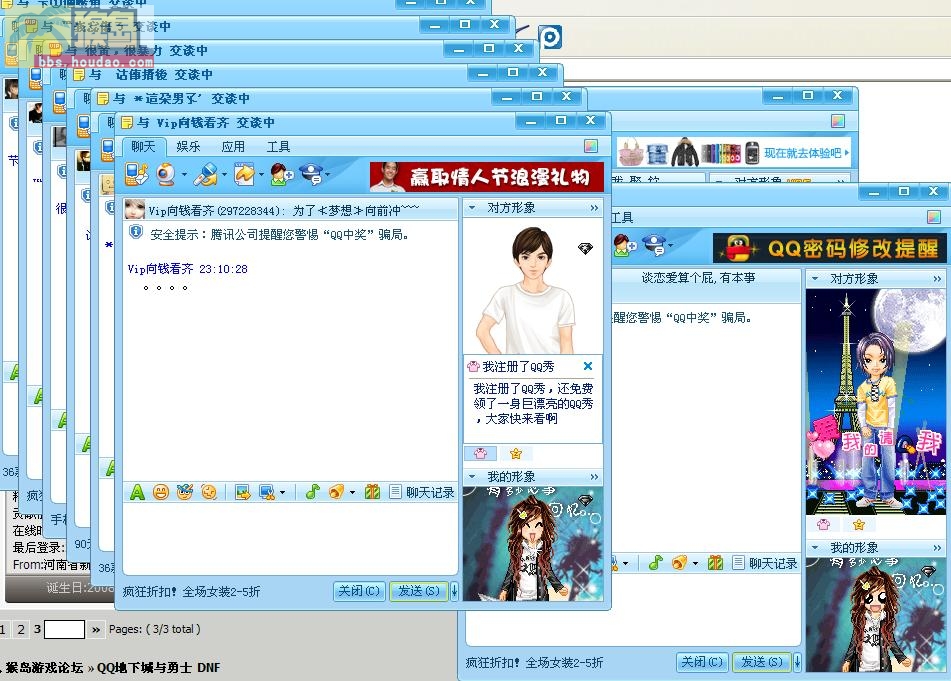Open the send file dropdown arrow
This screenshot has height=681, width=951.
click(261, 175)
